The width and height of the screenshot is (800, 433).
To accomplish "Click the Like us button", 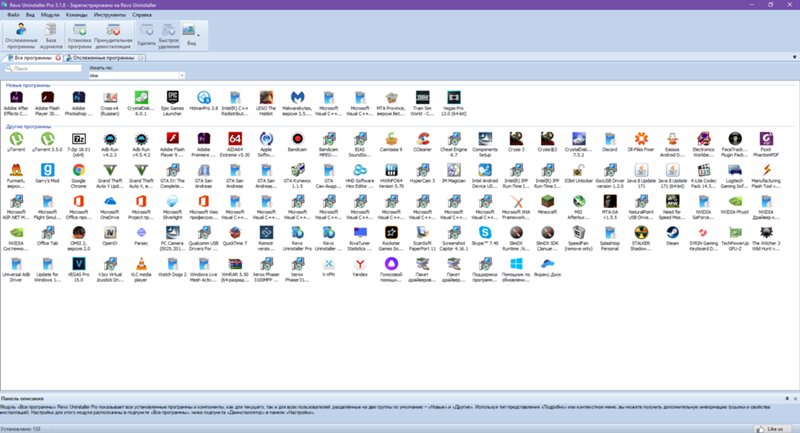I will 771,429.
